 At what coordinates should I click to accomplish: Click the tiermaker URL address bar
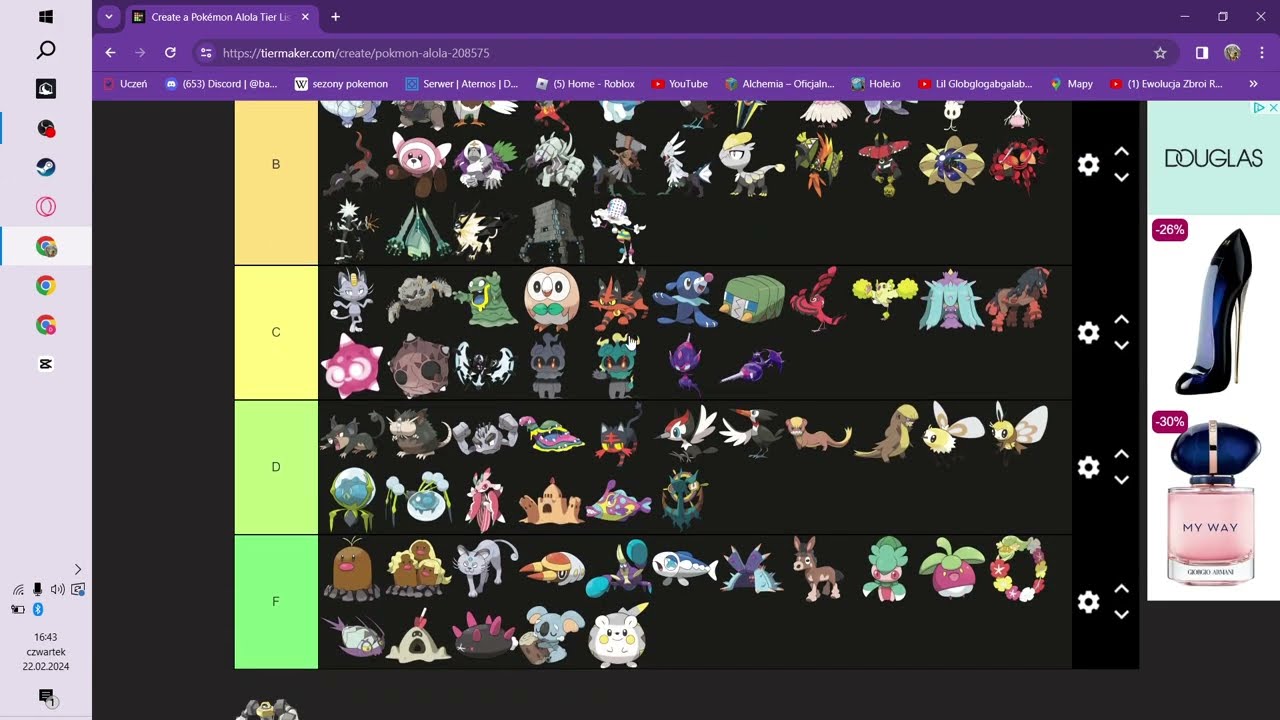coord(680,53)
